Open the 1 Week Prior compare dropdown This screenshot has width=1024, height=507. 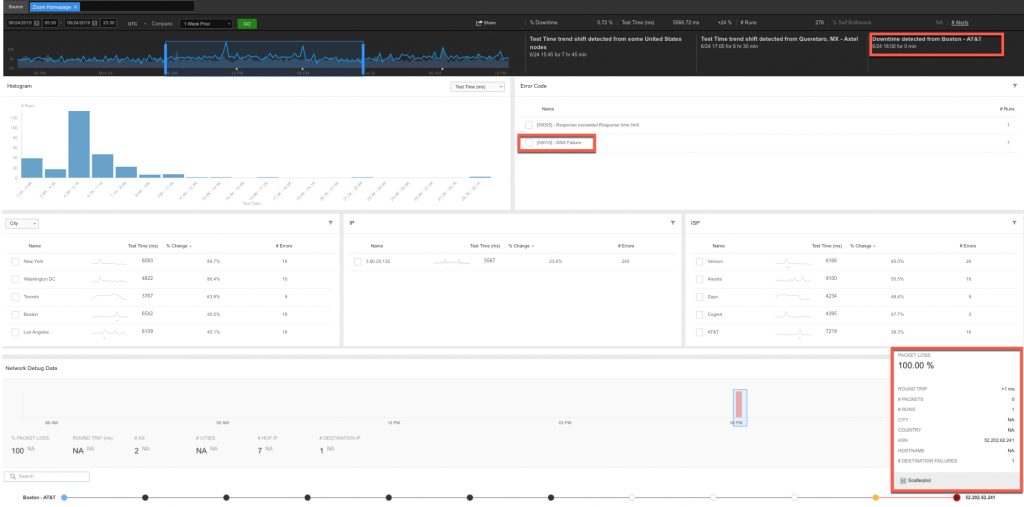[x=206, y=22]
